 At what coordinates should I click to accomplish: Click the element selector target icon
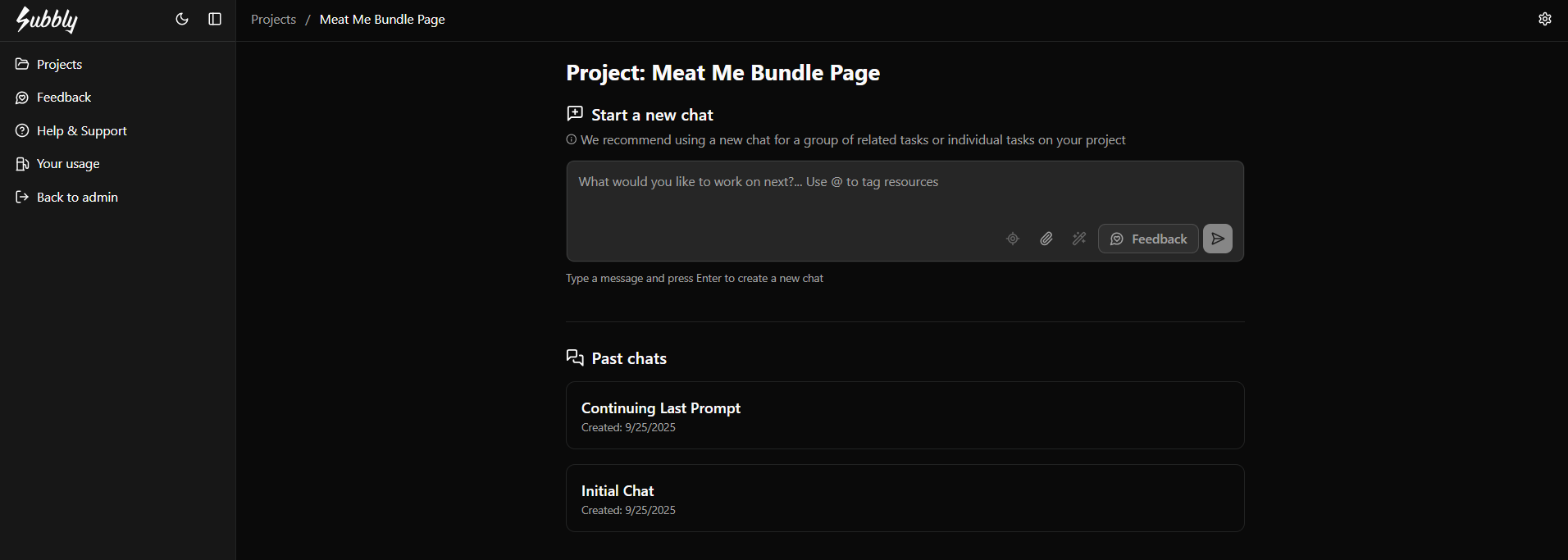1013,239
